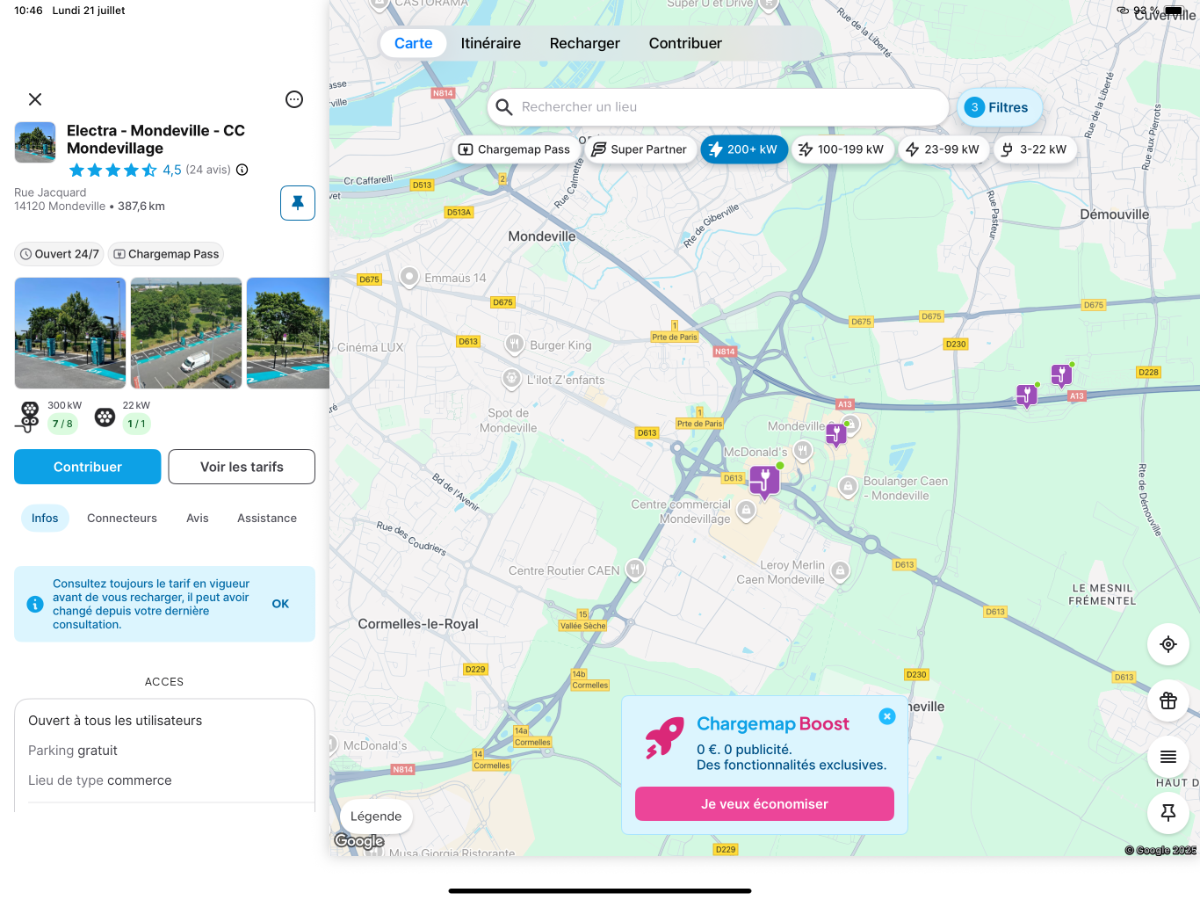Tap the Boulanger Caen shop marker
This screenshot has width=1200, height=900.
click(x=848, y=487)
